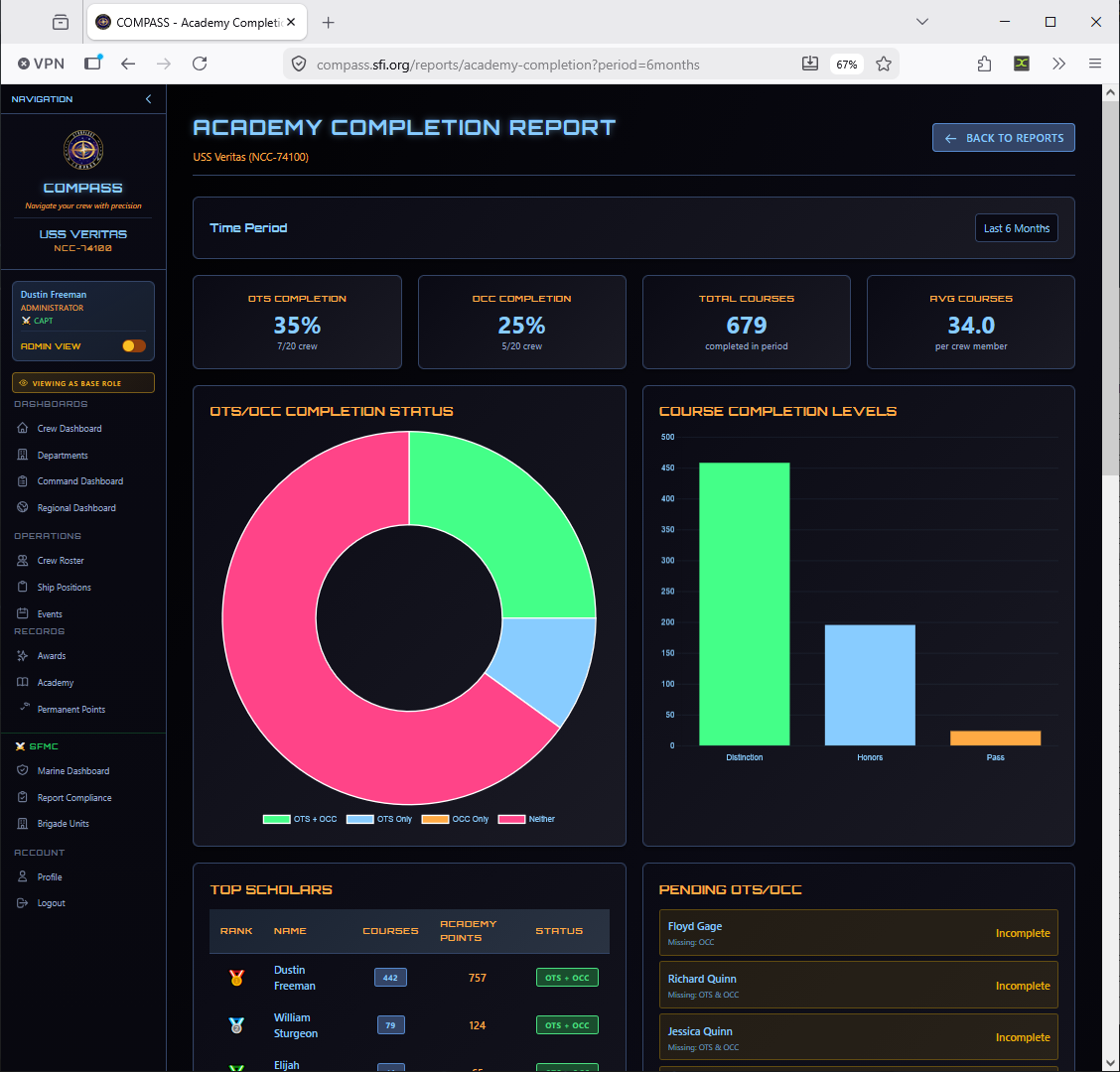Click the pink Neither donut segment

[286, 643]
